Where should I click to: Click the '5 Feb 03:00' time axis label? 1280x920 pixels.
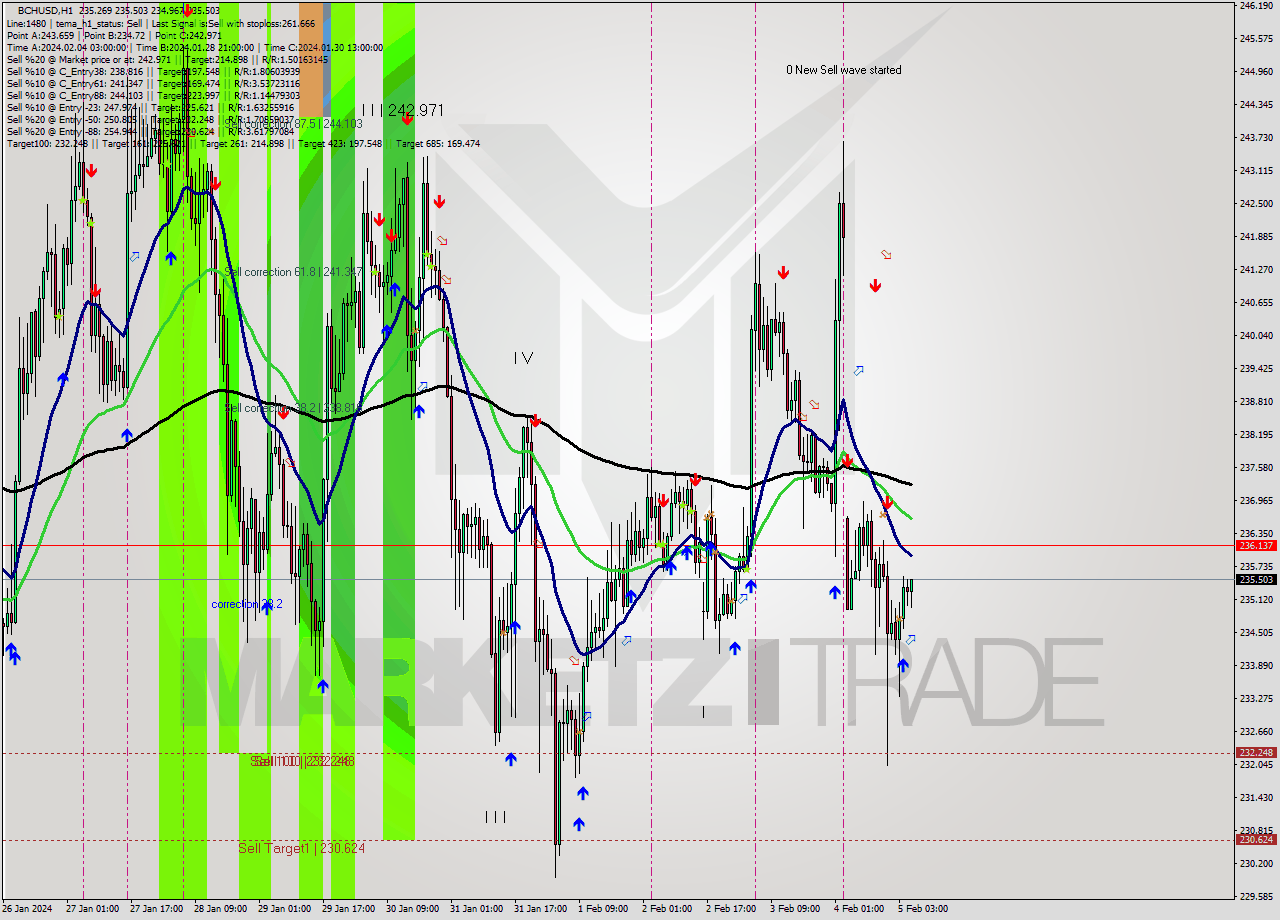coord(923,909)
